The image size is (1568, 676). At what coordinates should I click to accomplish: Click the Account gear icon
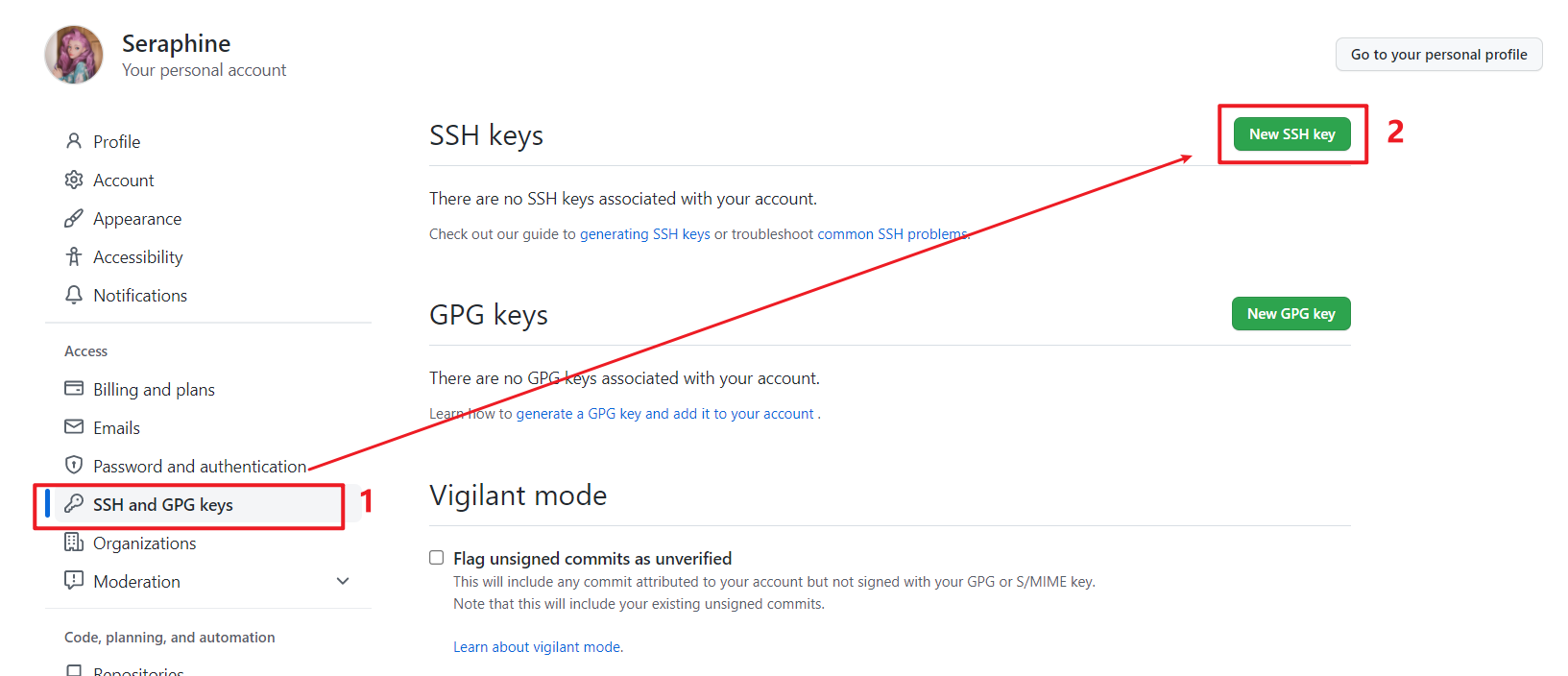[x=74, y=180]
